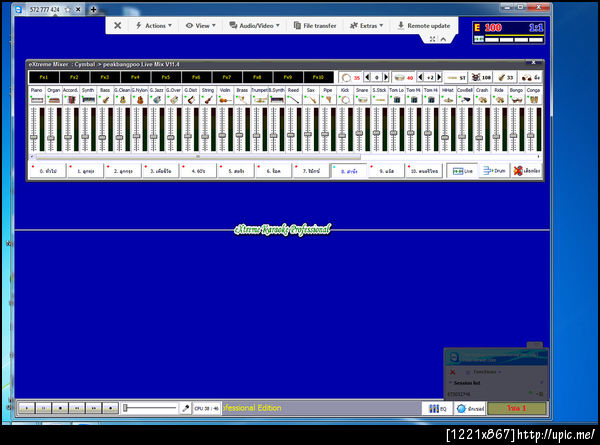The image size is (600, 445).
Task: Select the S.Stick channel icon
Action: 379,100
